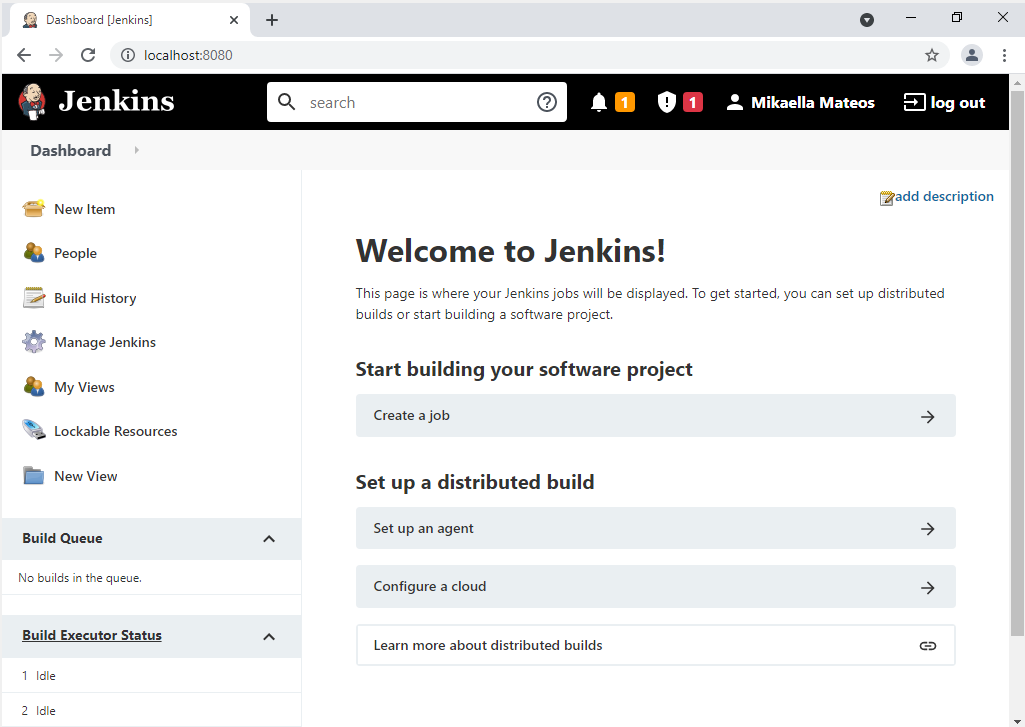
Task: Click the arrow on Set up an agent
Action: point(927,529)
